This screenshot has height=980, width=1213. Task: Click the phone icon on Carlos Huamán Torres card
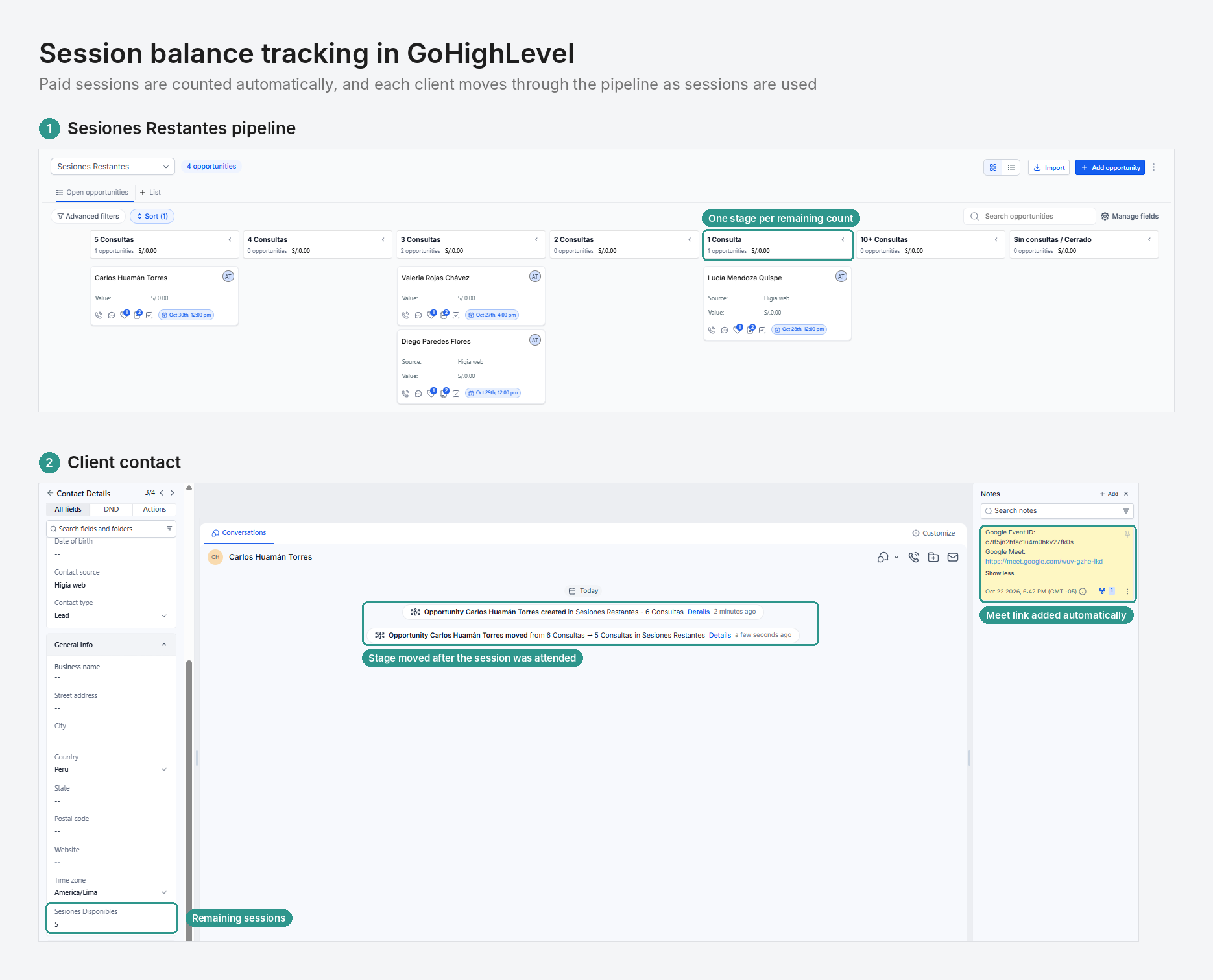(99, 315)
